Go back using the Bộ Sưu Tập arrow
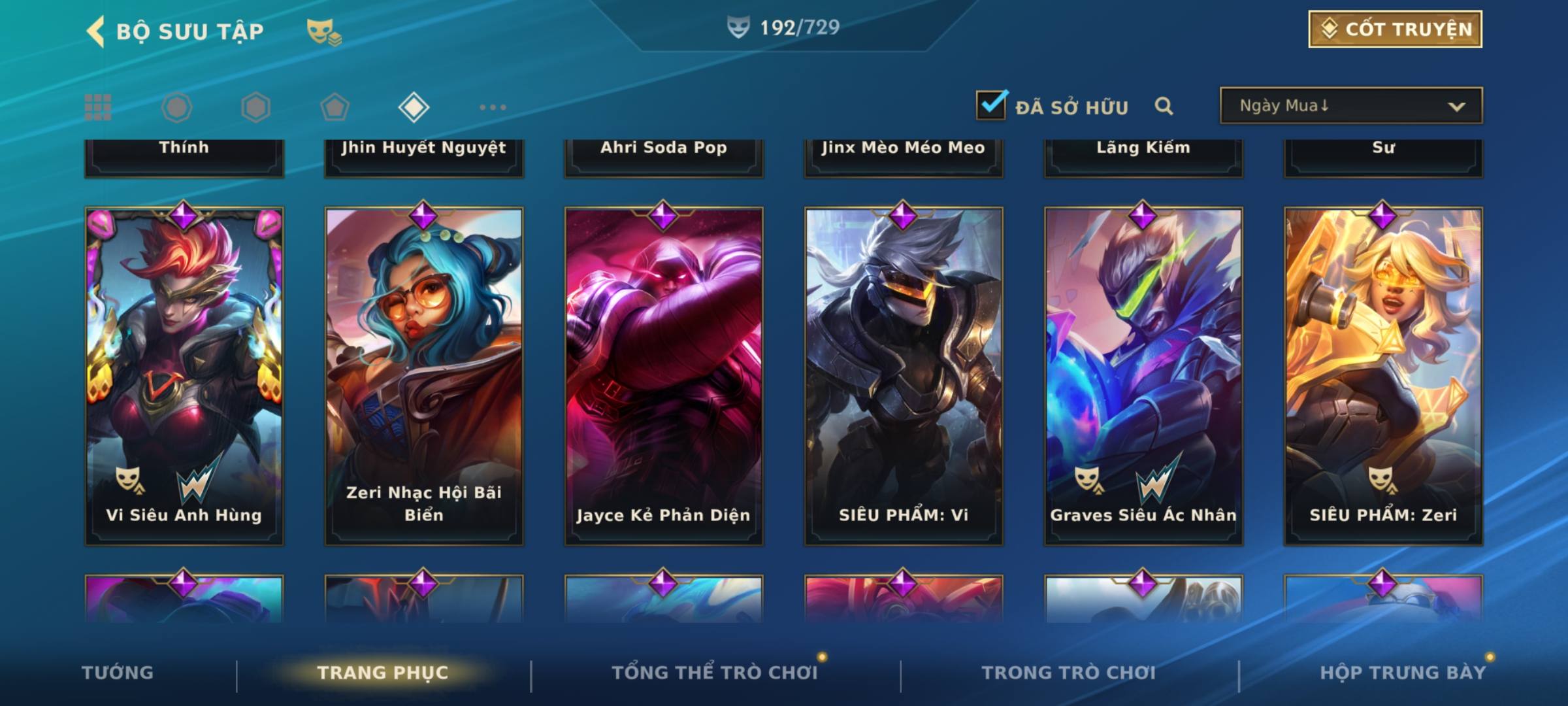1568x706 pixels. (x=95, y=31)
